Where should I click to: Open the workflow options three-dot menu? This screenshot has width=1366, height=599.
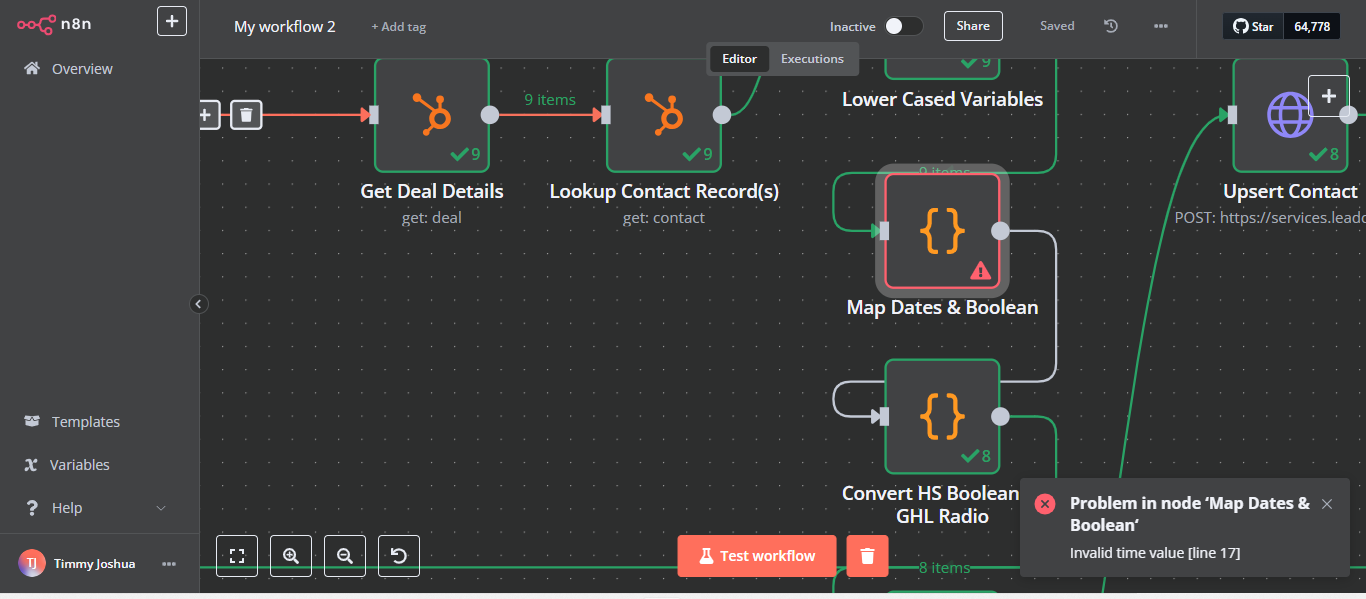(1160, 26)
